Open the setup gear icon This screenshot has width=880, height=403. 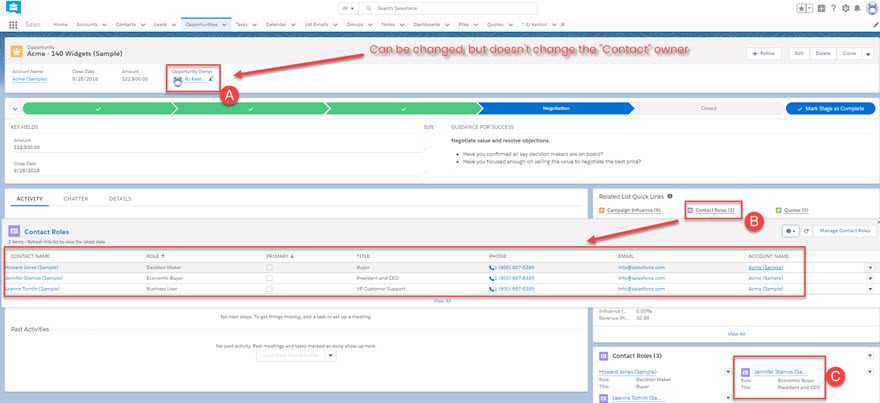pos(845,8)
